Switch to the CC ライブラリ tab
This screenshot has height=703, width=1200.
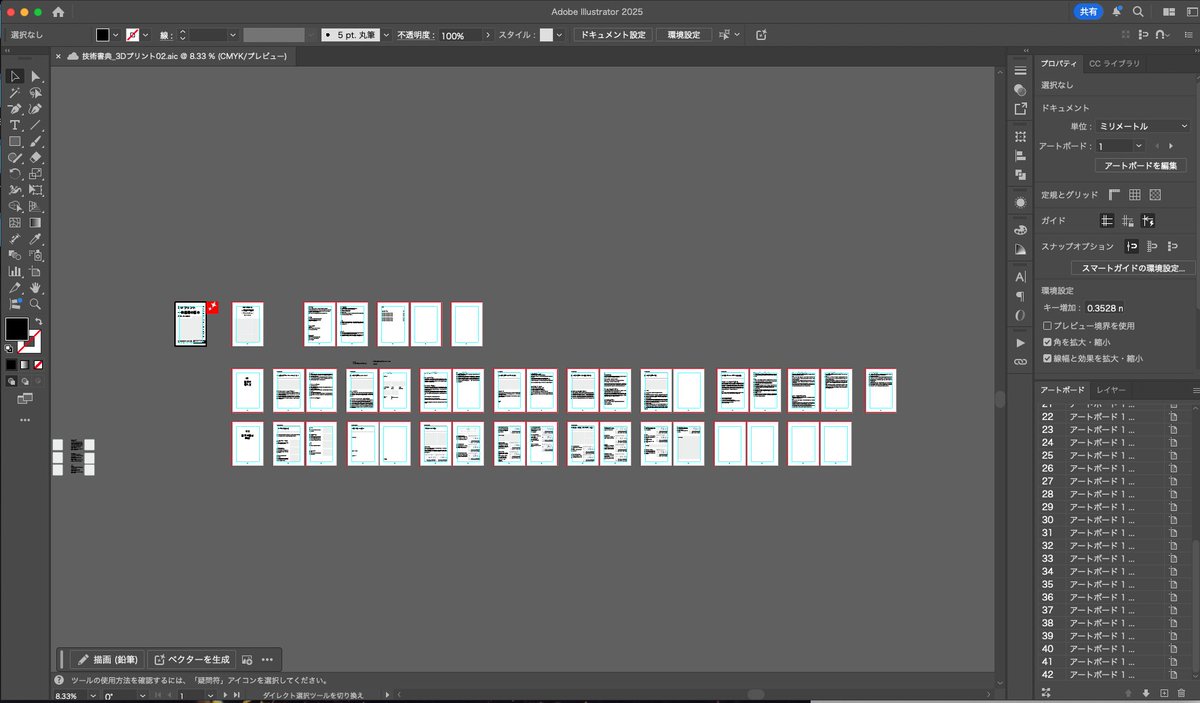click(x=1114, y=63)
